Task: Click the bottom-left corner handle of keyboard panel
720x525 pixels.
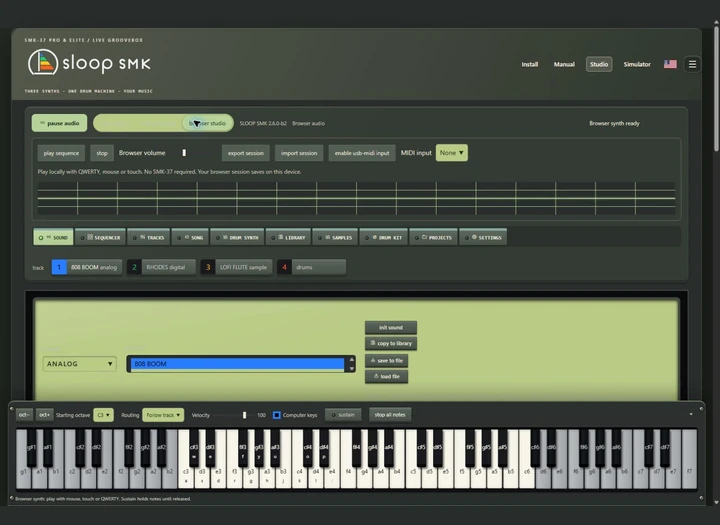Action: tap(11, 497)
